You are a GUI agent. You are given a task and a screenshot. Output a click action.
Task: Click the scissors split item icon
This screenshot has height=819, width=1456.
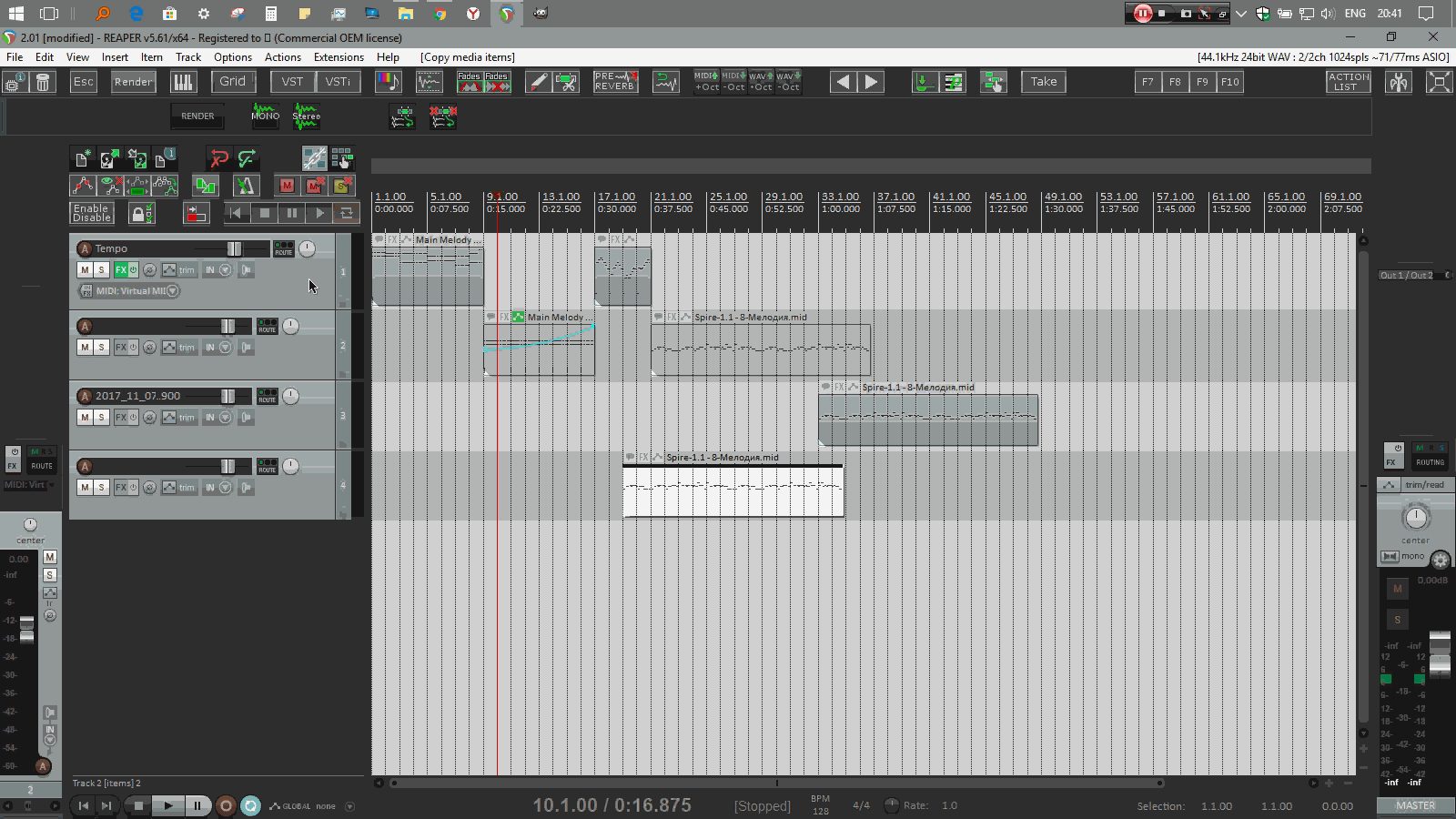[x=566, y=82]
